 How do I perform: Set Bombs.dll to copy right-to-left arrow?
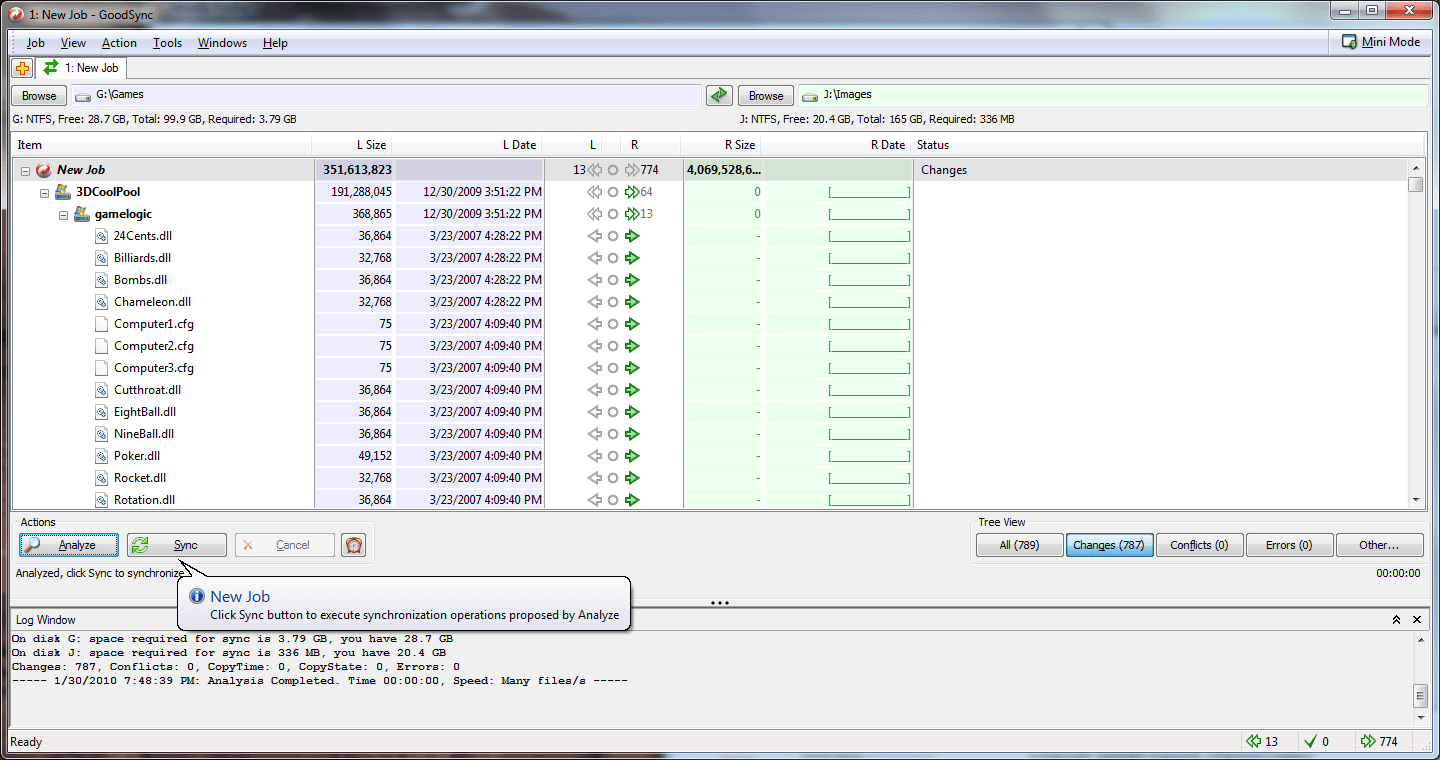[595, 280]
